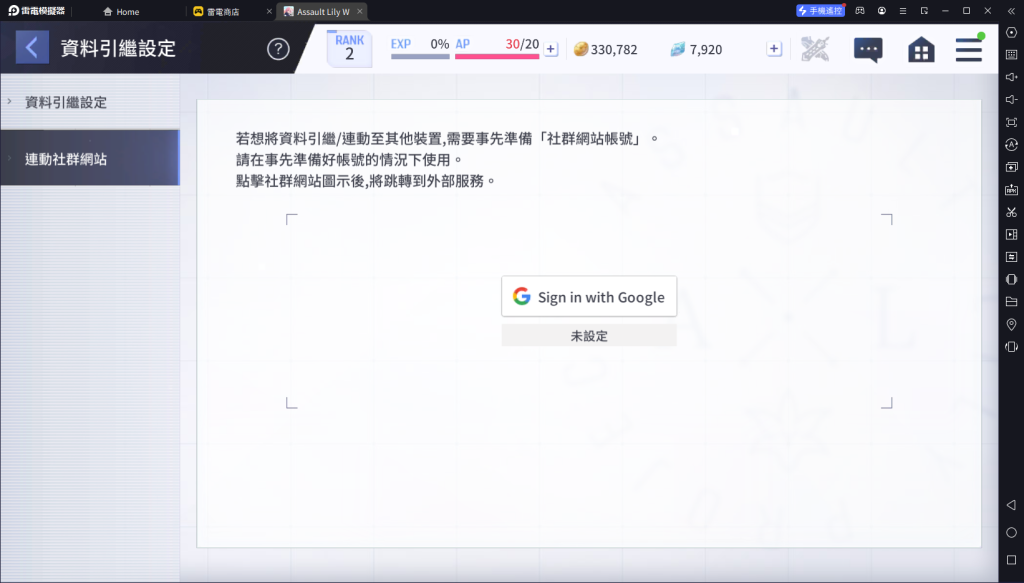The height and width of the screenshot is (583, 1024).
Task: Tap the Android home circle
Action: pyautogui.click(x=1011, y=533)
